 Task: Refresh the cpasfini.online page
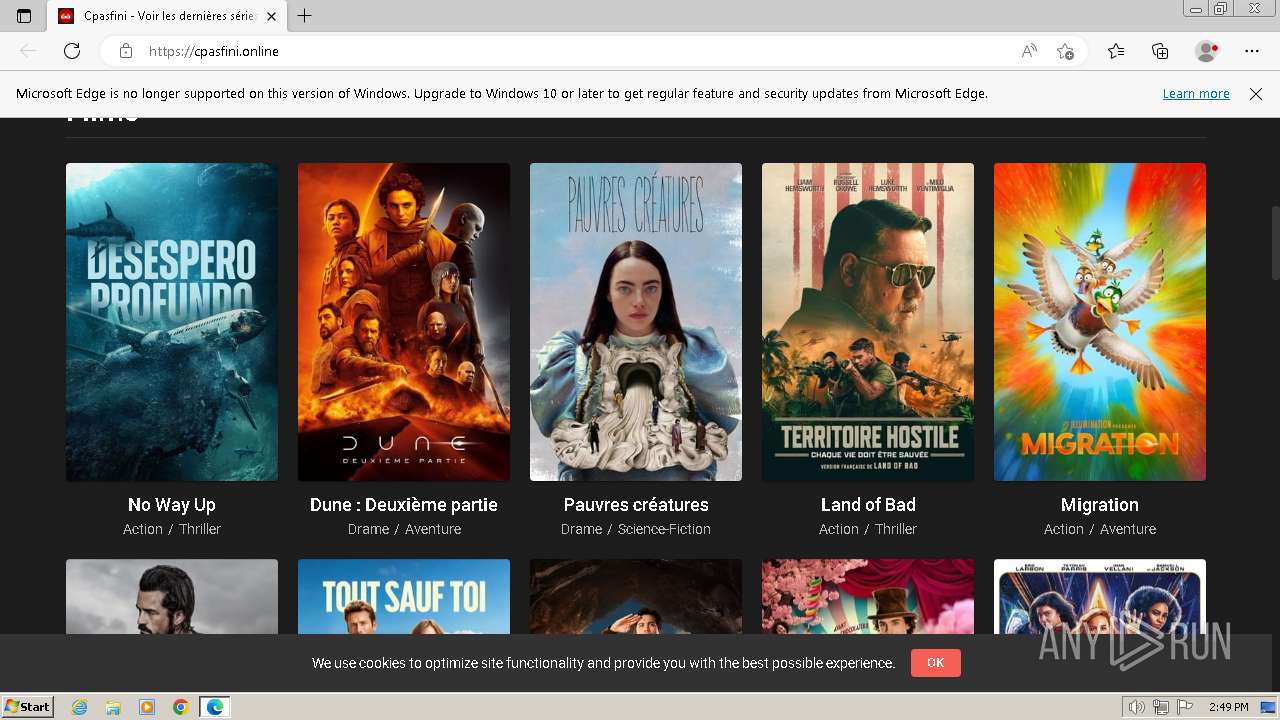pyautogui.click(x=72, y=51)
